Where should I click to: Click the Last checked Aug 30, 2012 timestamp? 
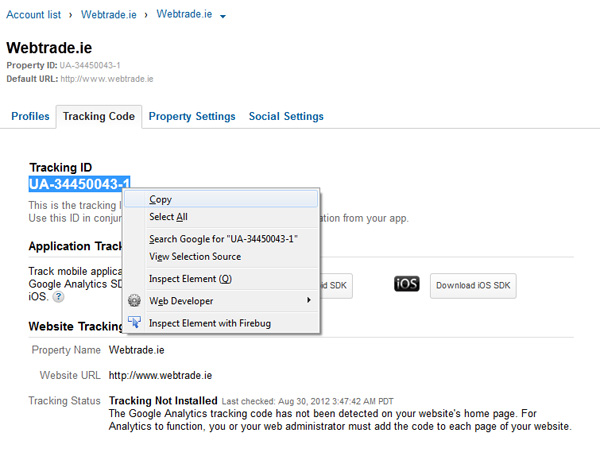[x=307, y=401]
